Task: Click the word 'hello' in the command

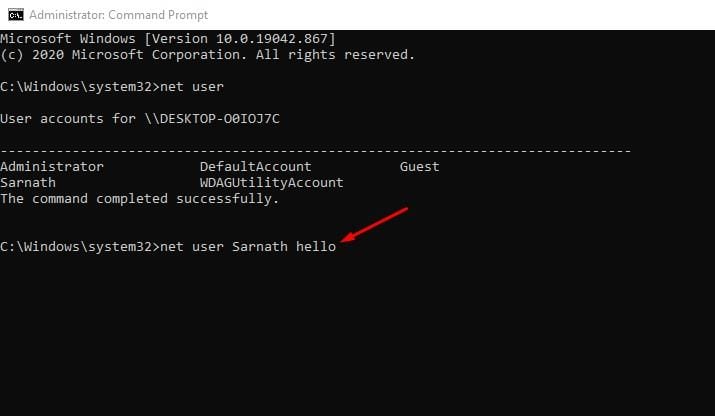Action: coord(316,246)
